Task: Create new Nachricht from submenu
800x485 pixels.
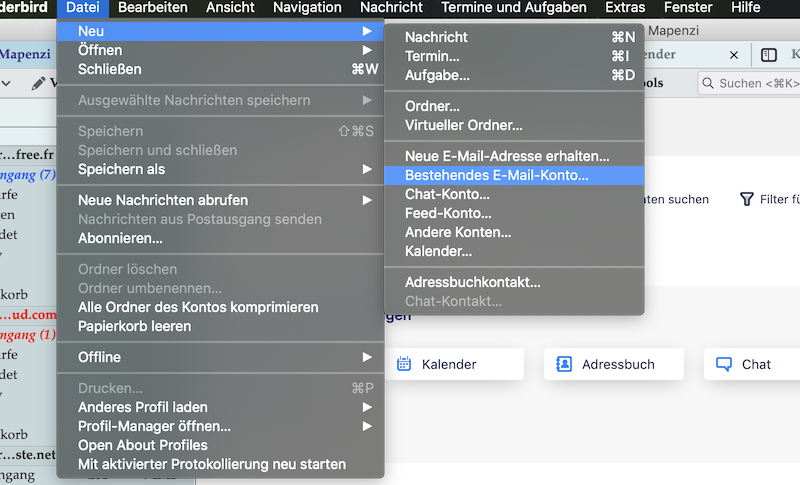Action: (x=514, y=37)
